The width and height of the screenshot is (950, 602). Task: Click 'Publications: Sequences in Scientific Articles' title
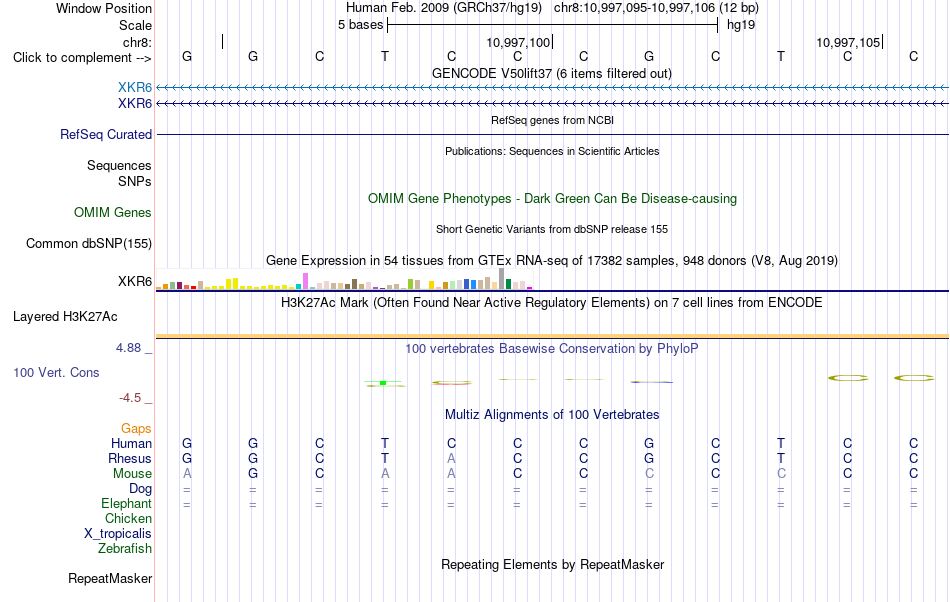point(552,151)
